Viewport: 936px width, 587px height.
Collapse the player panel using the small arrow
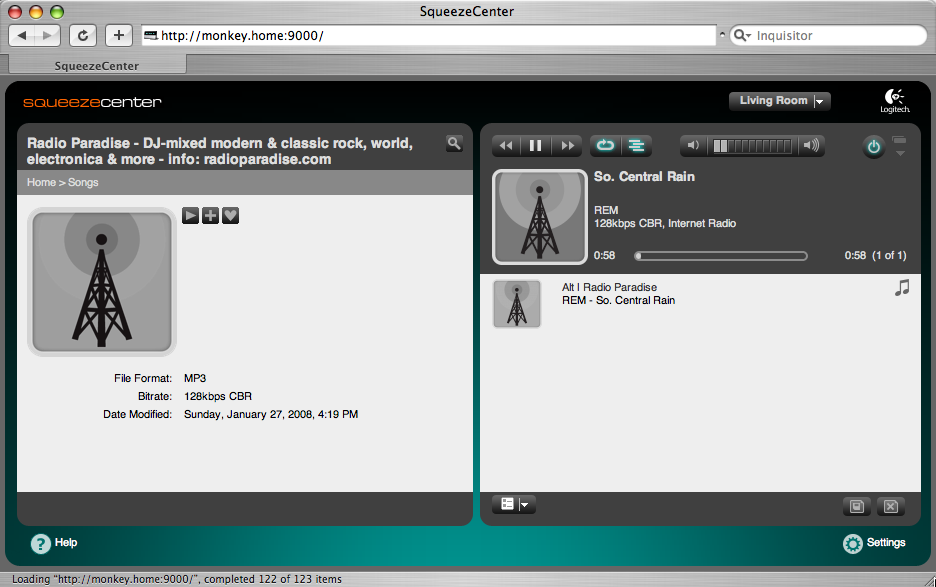(901, 153)
